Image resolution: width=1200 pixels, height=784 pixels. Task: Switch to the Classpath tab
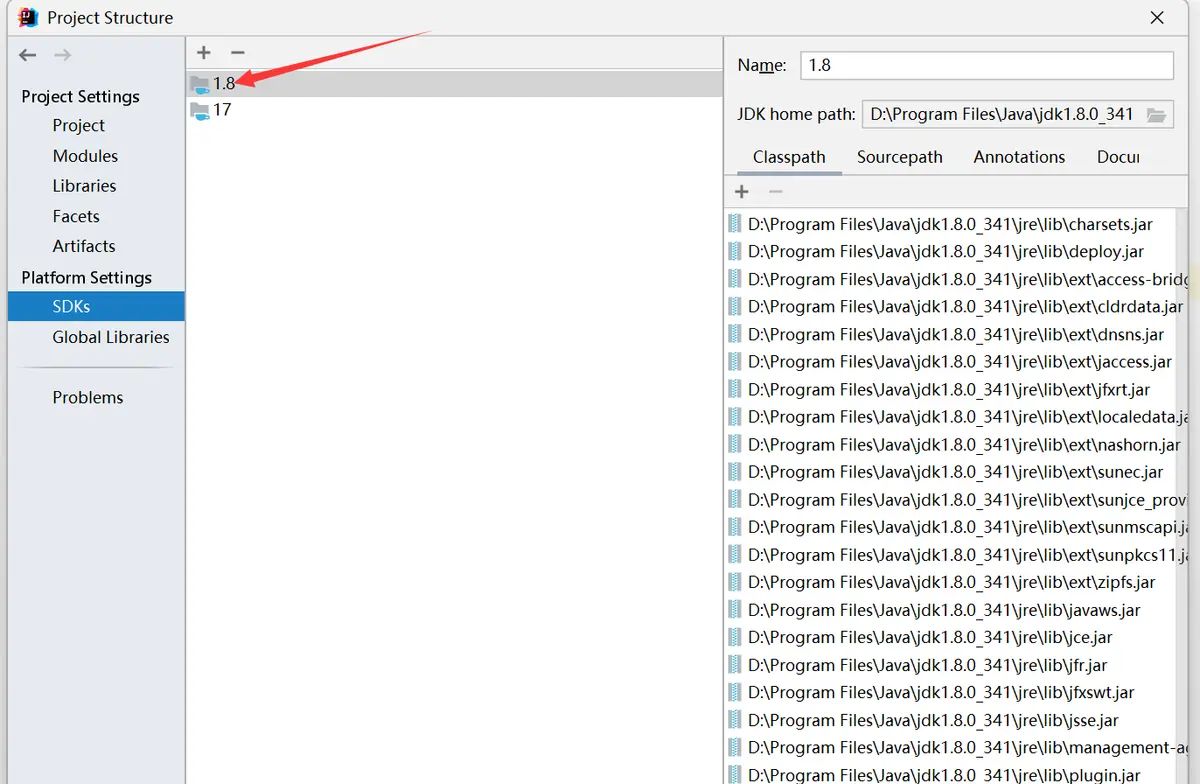789,157
